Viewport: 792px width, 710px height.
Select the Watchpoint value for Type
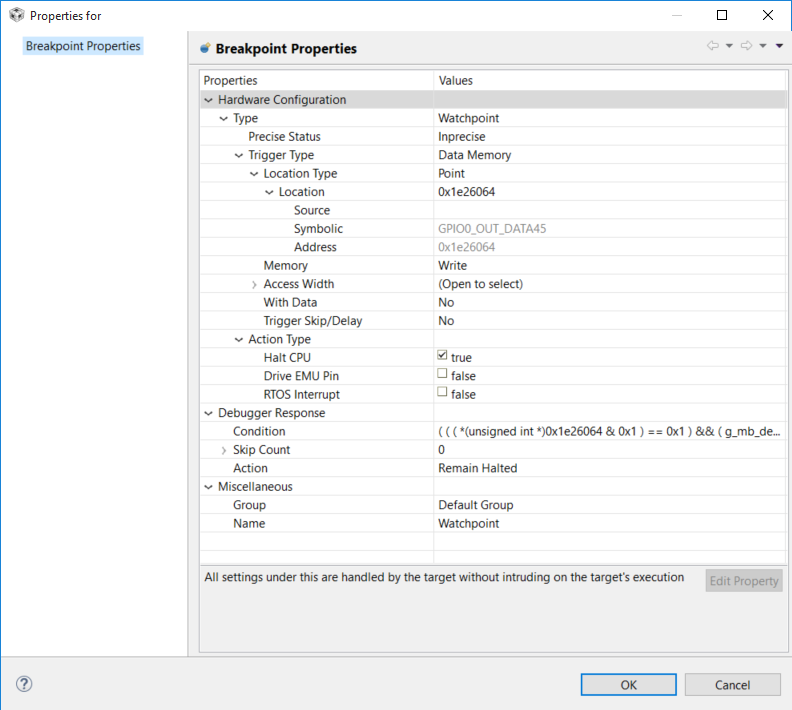click(468, 118)
